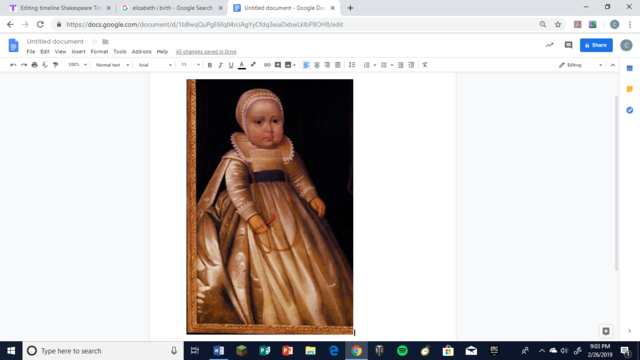This screenshot has width=640, height=360.
Task: Open line spacing options
Action: (352, 65)
